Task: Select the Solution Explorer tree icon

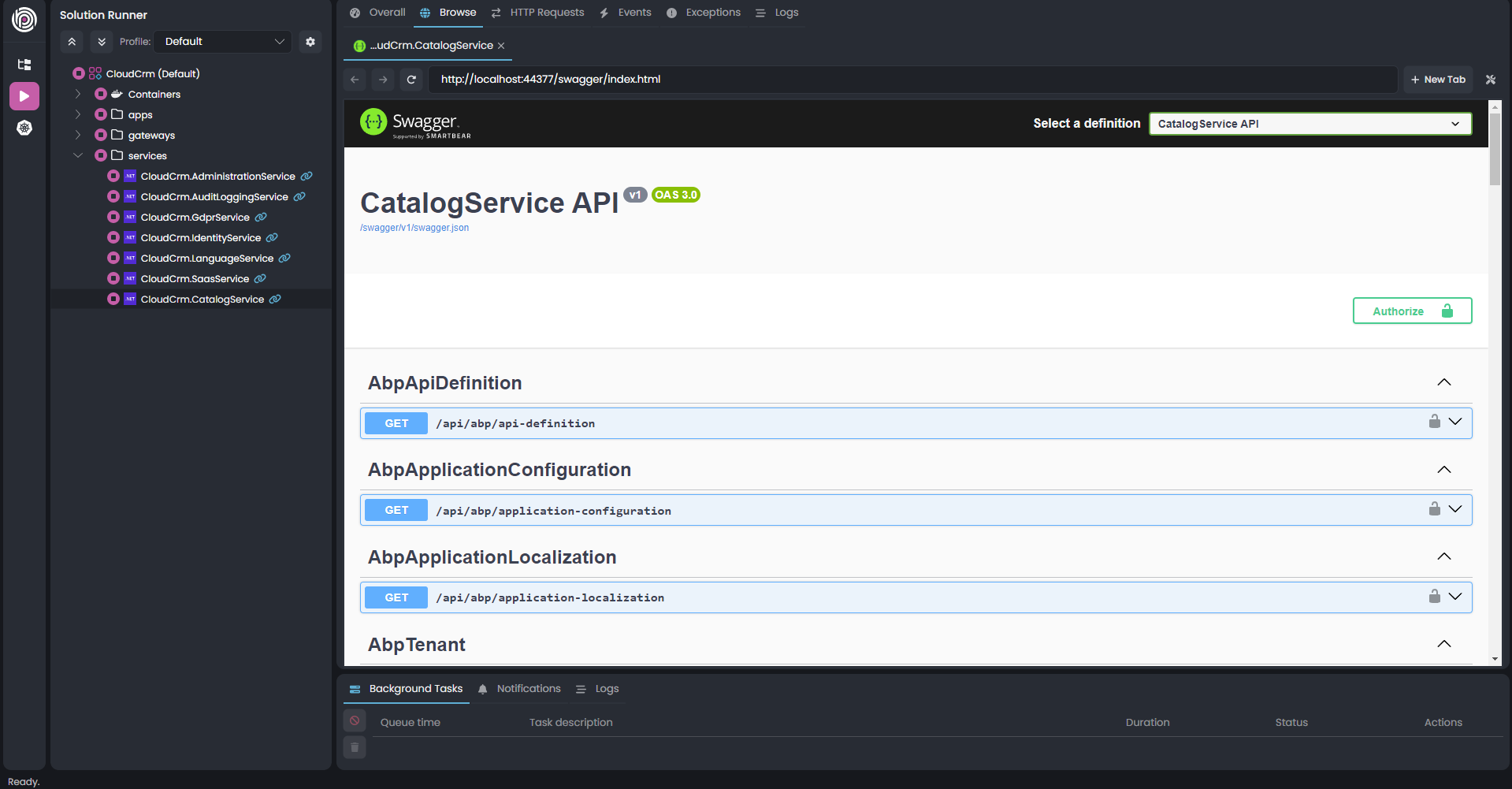Action: pyautogui.click(x=24, y=64)
